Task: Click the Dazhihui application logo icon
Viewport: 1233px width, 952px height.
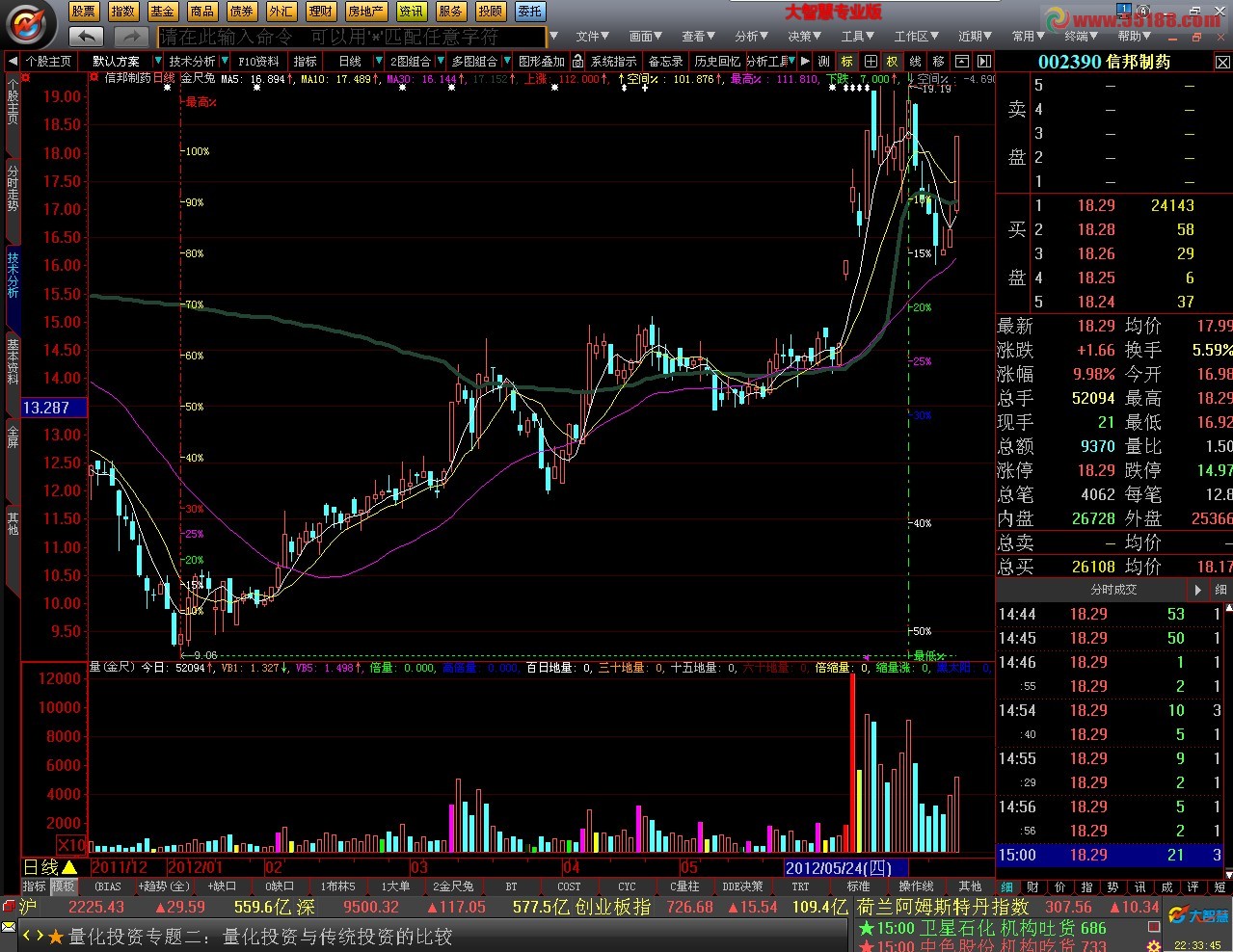Action: point(31,24)
